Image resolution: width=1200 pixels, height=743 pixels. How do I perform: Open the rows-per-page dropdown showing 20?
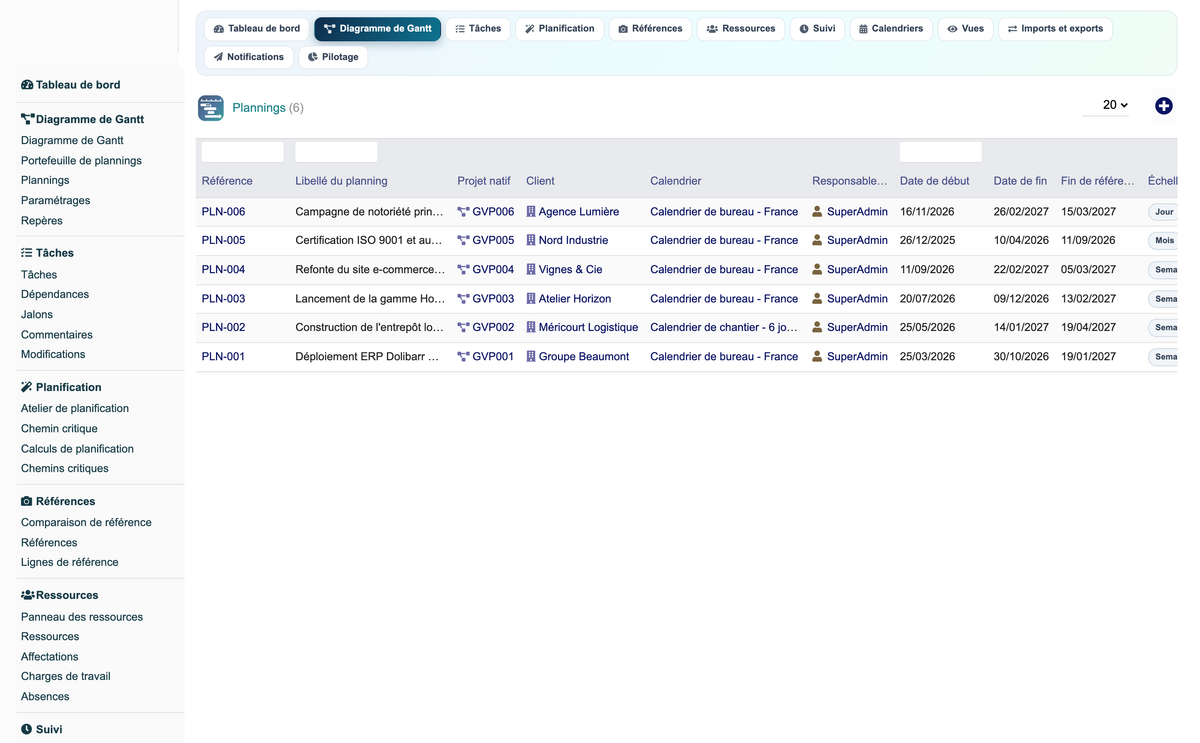click(1106, 105)
